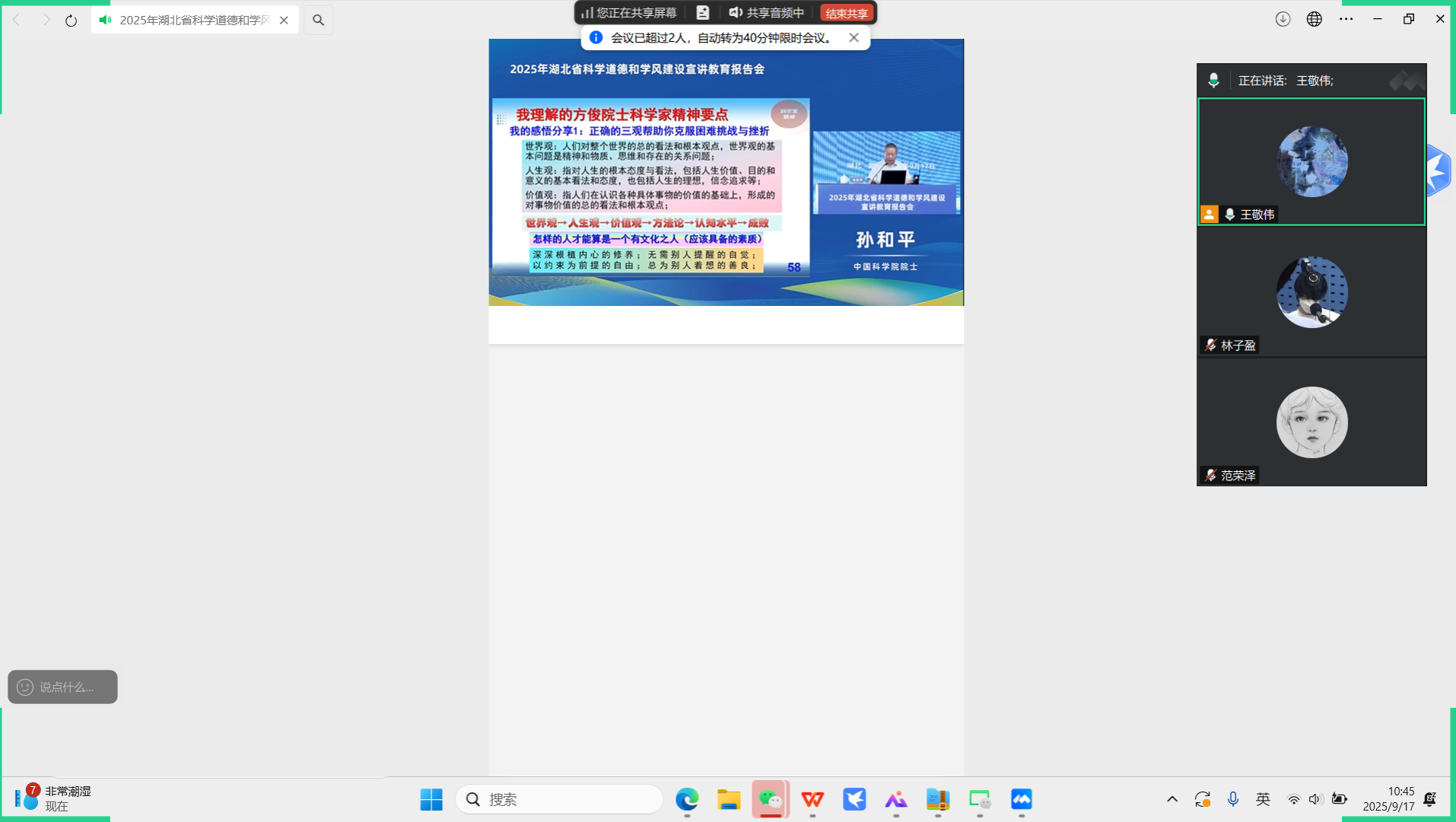Expand the system tray hidden icons chevron
The width and height of the screenshot is (1456, 822).
tap(1171, 798)
